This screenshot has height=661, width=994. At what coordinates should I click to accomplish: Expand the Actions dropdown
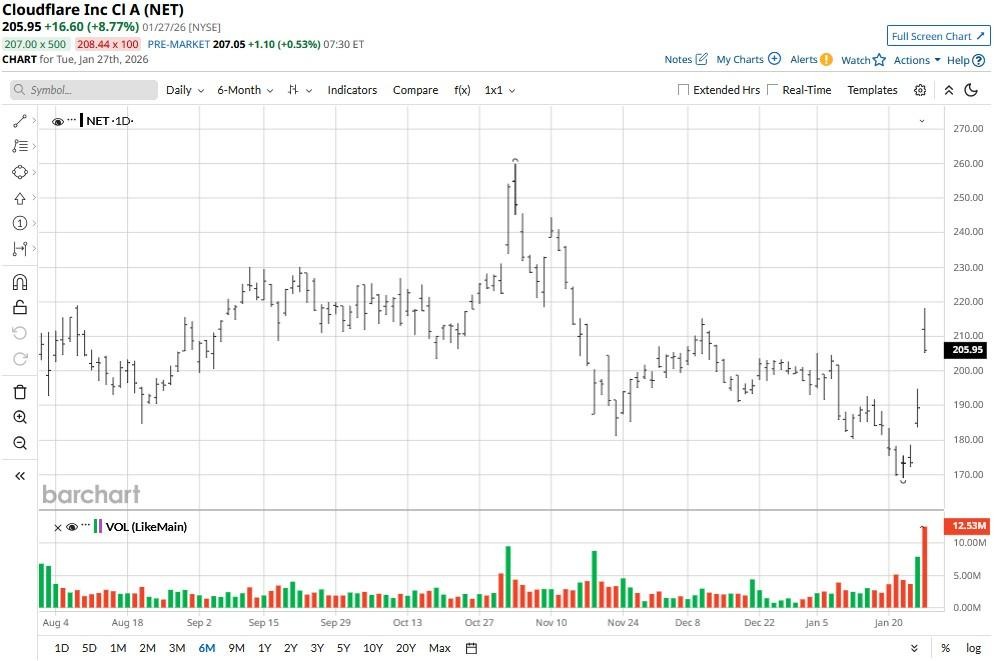(x=917, y=60)
